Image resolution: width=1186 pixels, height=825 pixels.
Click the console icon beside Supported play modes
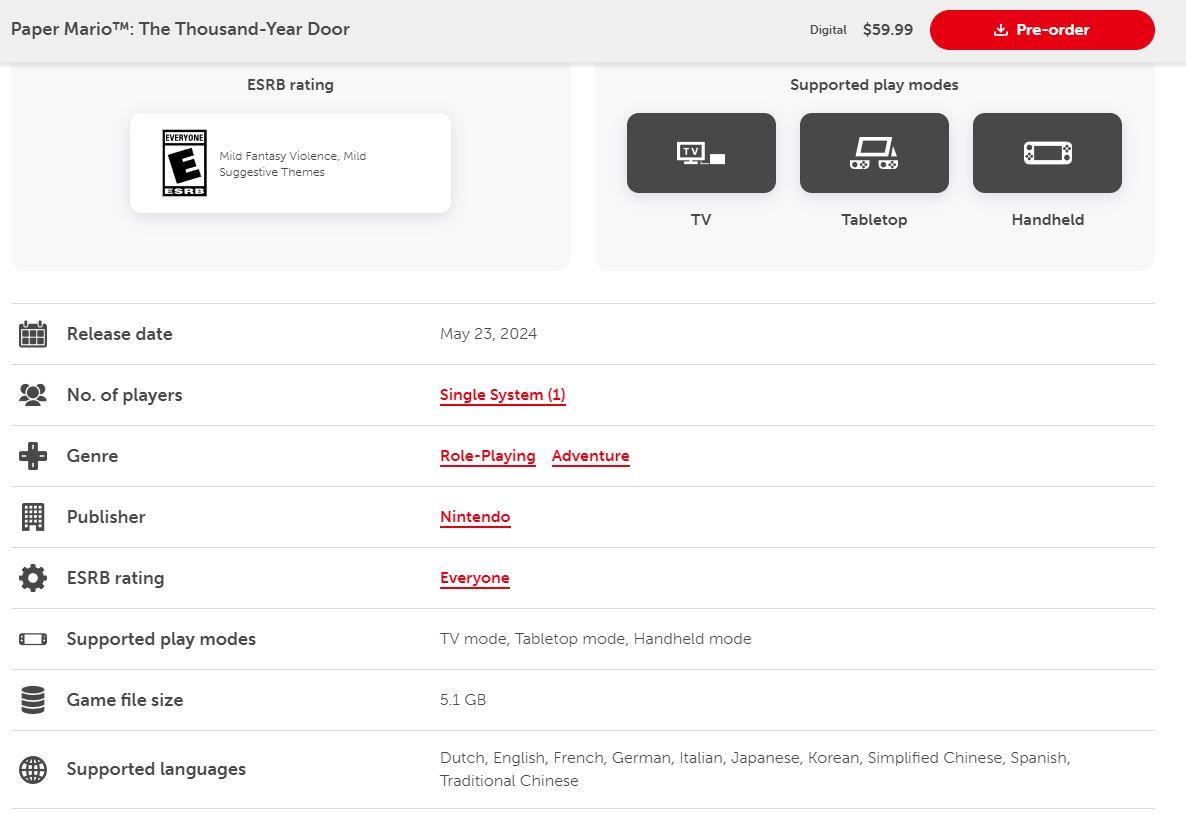(x=33, y=639)
